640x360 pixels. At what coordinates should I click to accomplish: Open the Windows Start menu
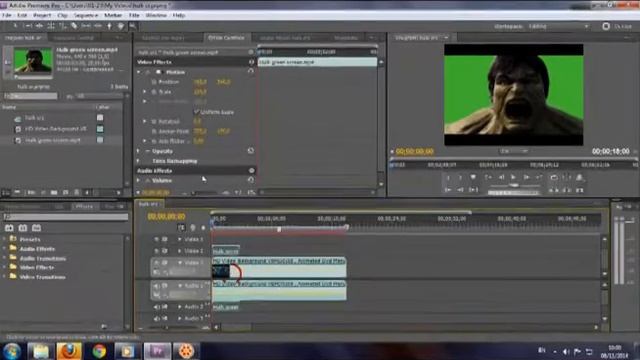[11, 351]
